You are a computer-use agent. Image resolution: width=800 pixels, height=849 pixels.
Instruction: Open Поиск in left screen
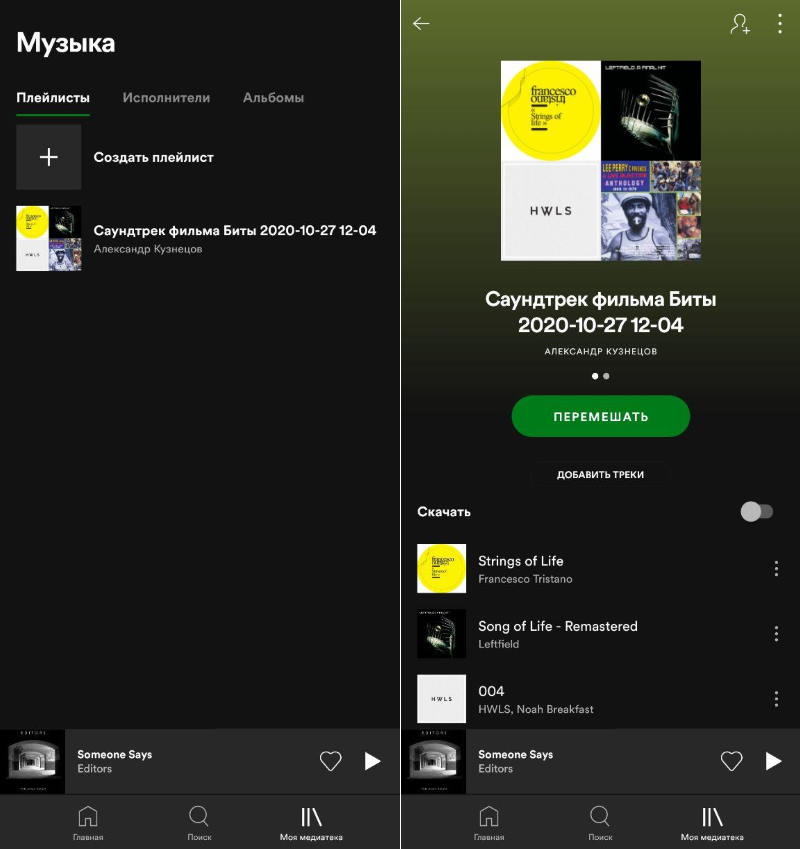(x=199, y=822)
